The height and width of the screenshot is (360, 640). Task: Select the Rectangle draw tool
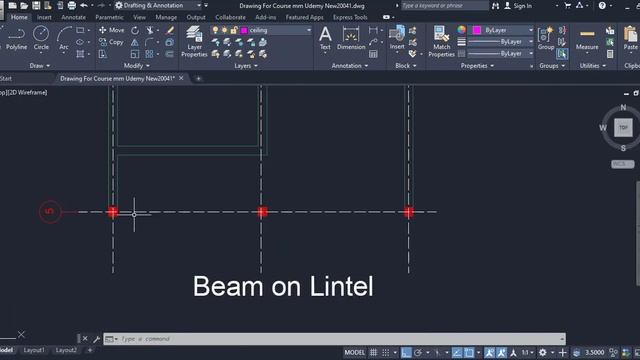[x=80, y=30]
